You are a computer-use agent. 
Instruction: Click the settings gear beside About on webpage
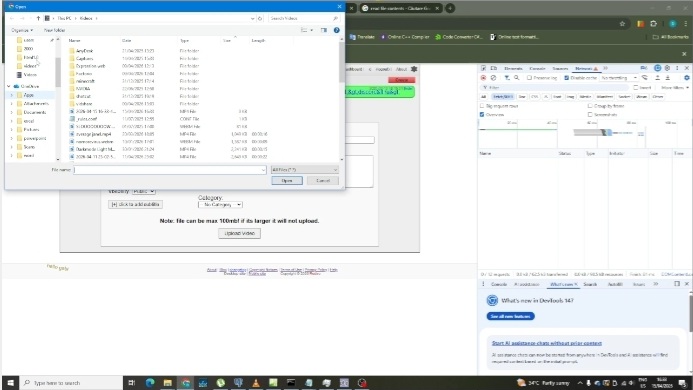[414, 69]
